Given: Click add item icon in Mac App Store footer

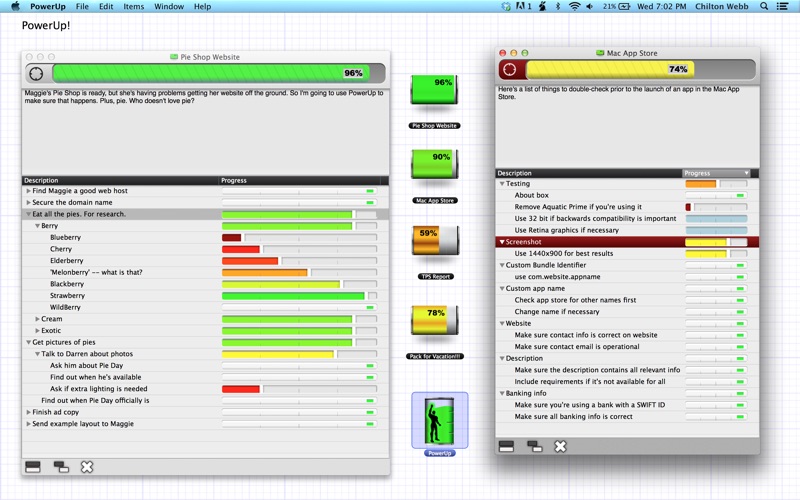Looking at the screenshot, I should (506, 446).
